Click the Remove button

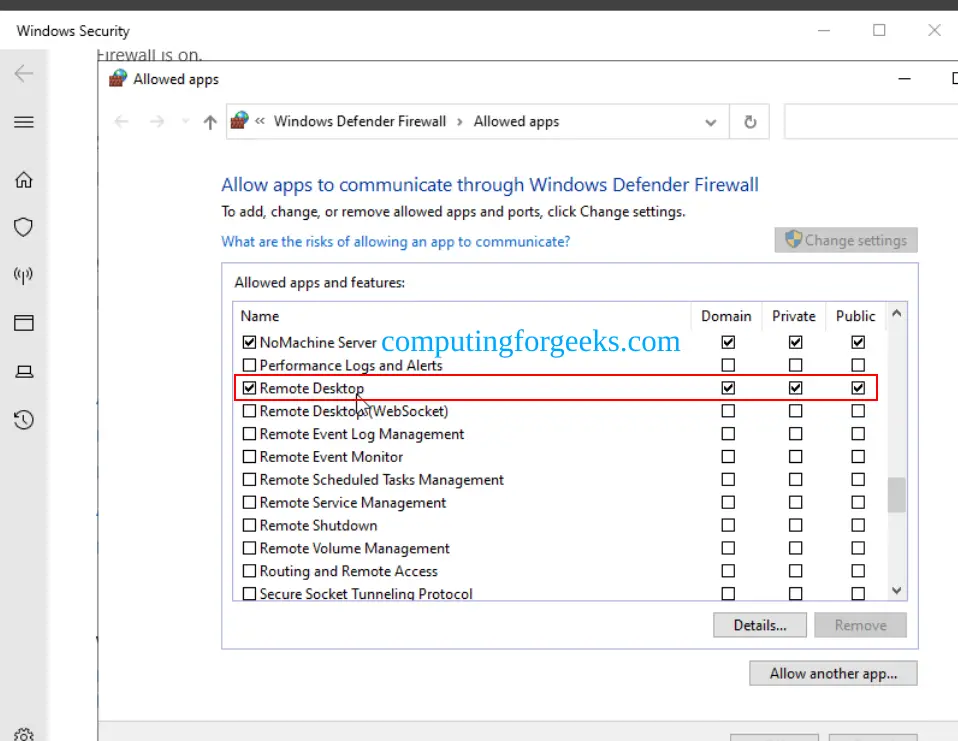pos(860,626)
